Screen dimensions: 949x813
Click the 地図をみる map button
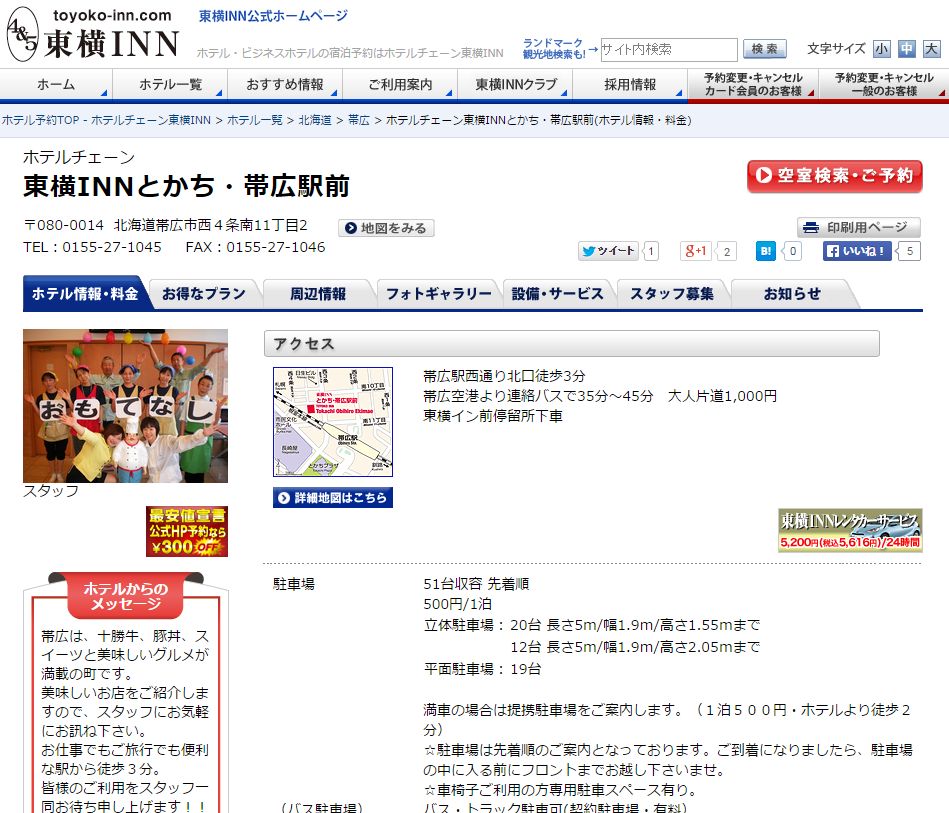coord(386,228)
